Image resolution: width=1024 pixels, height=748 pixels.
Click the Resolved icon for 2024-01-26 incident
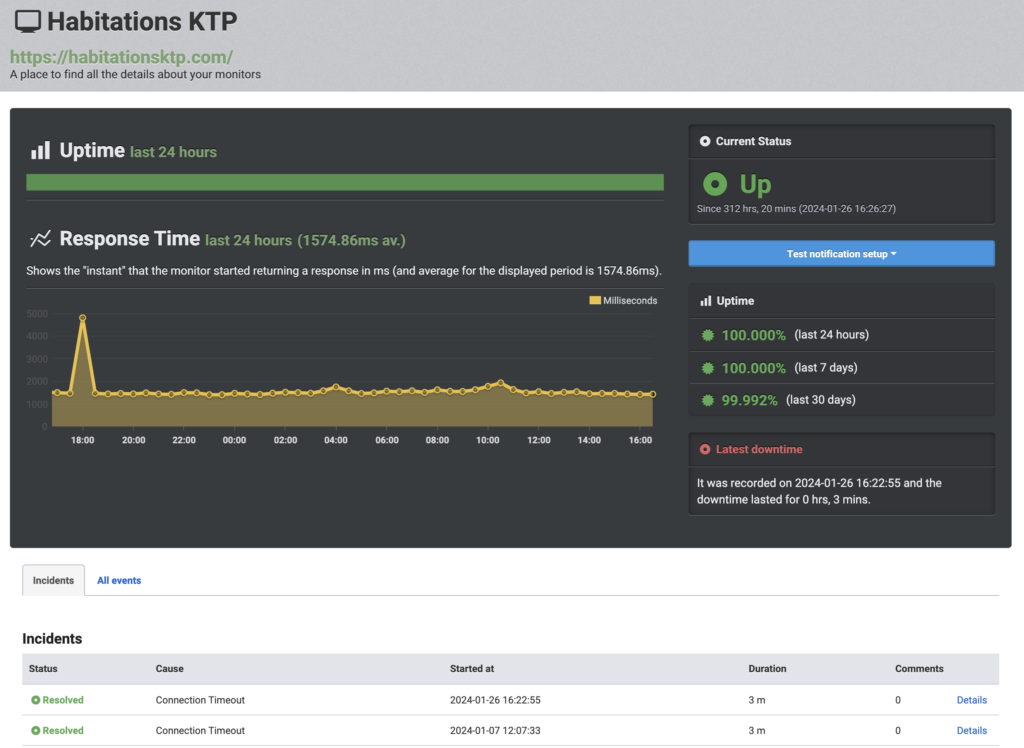click(x=36, y=700)
